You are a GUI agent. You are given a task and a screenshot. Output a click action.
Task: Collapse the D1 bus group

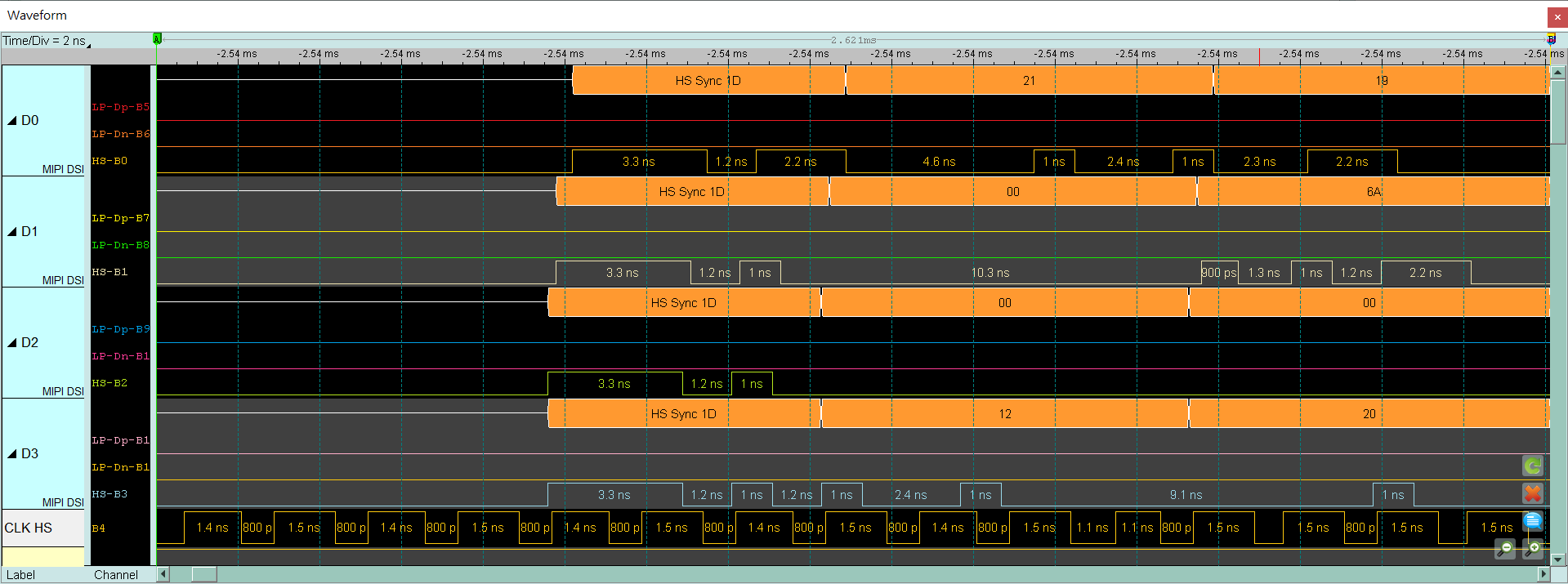(x=12, y=232)
